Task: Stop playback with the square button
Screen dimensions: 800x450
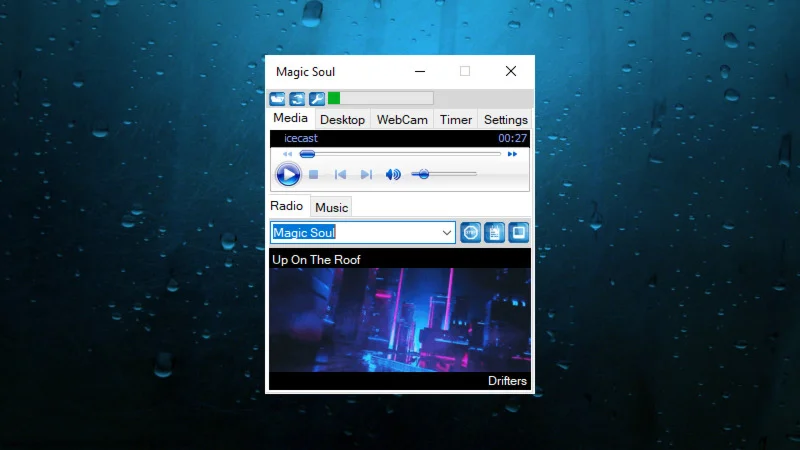Action: pos(314,174)
